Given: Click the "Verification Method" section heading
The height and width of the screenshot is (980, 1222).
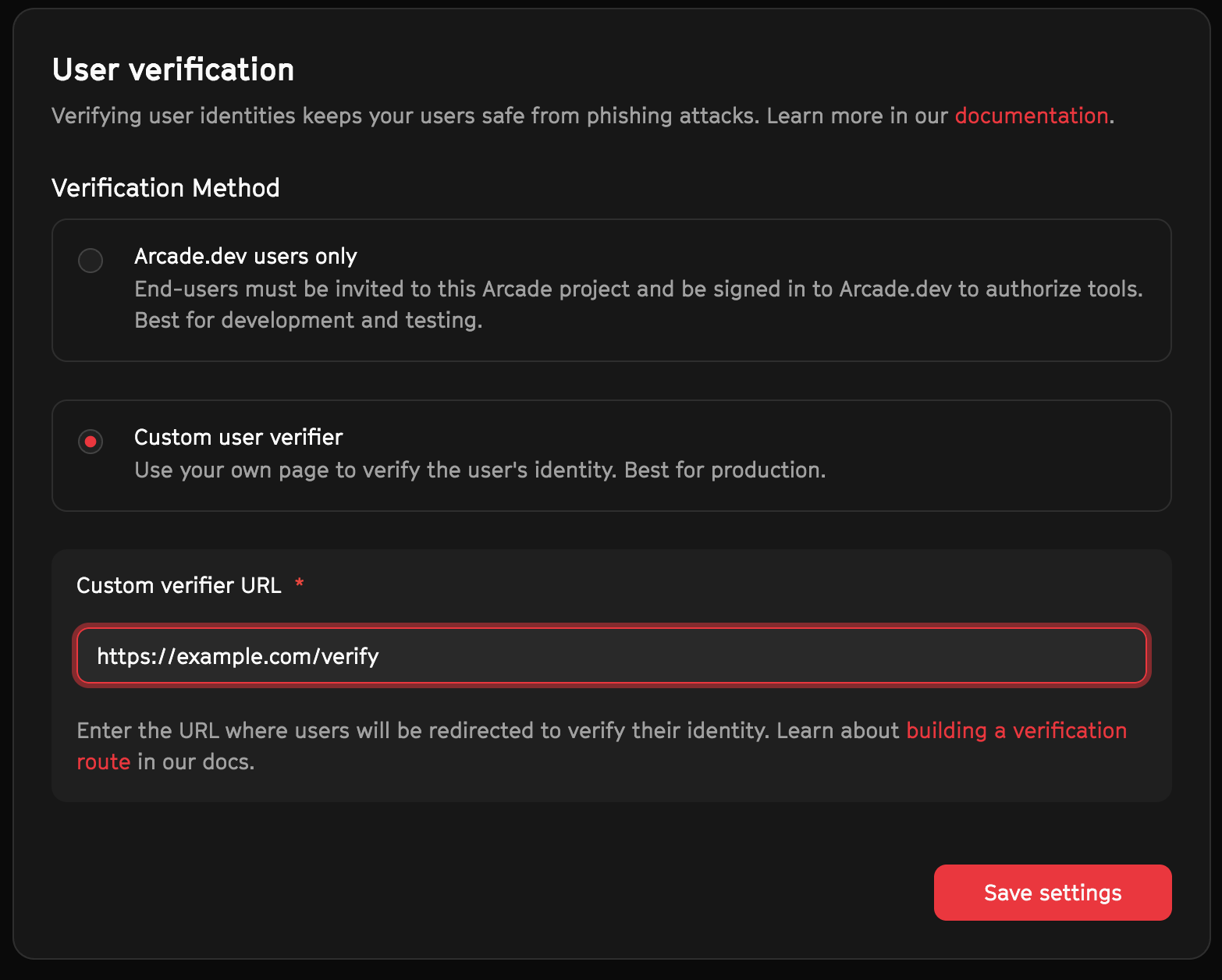Looking at the screenshot, I should 165,187.
